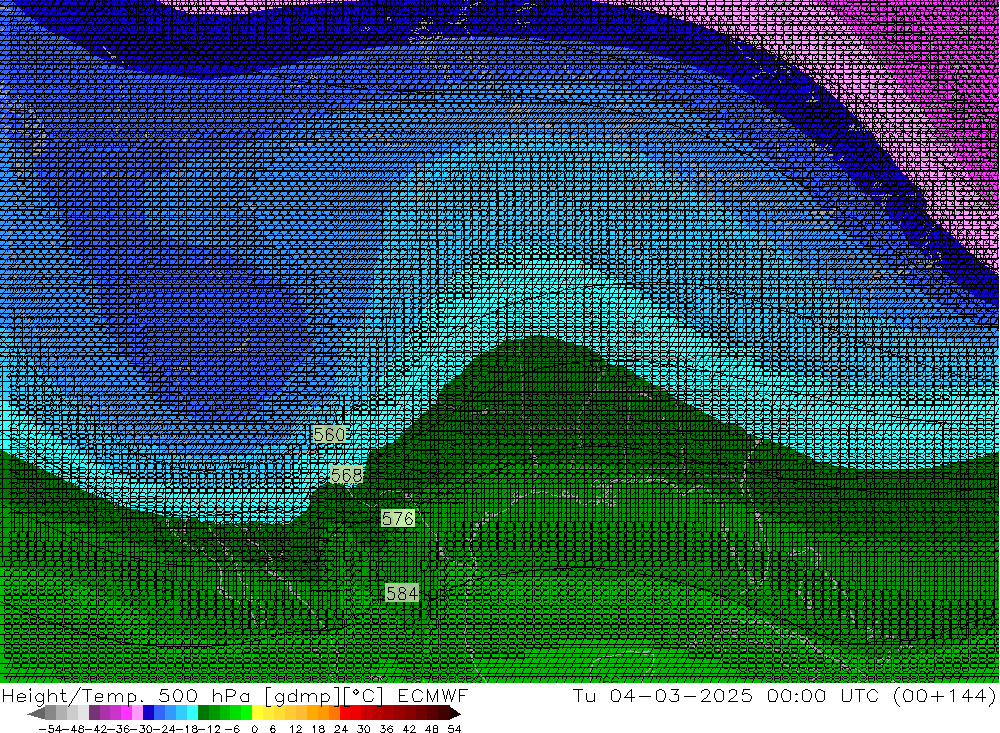The height and width of the screenshot is (733, 1000).
Task: Select the yellow 0 legend swatch
Action: [x=257, y=713]
